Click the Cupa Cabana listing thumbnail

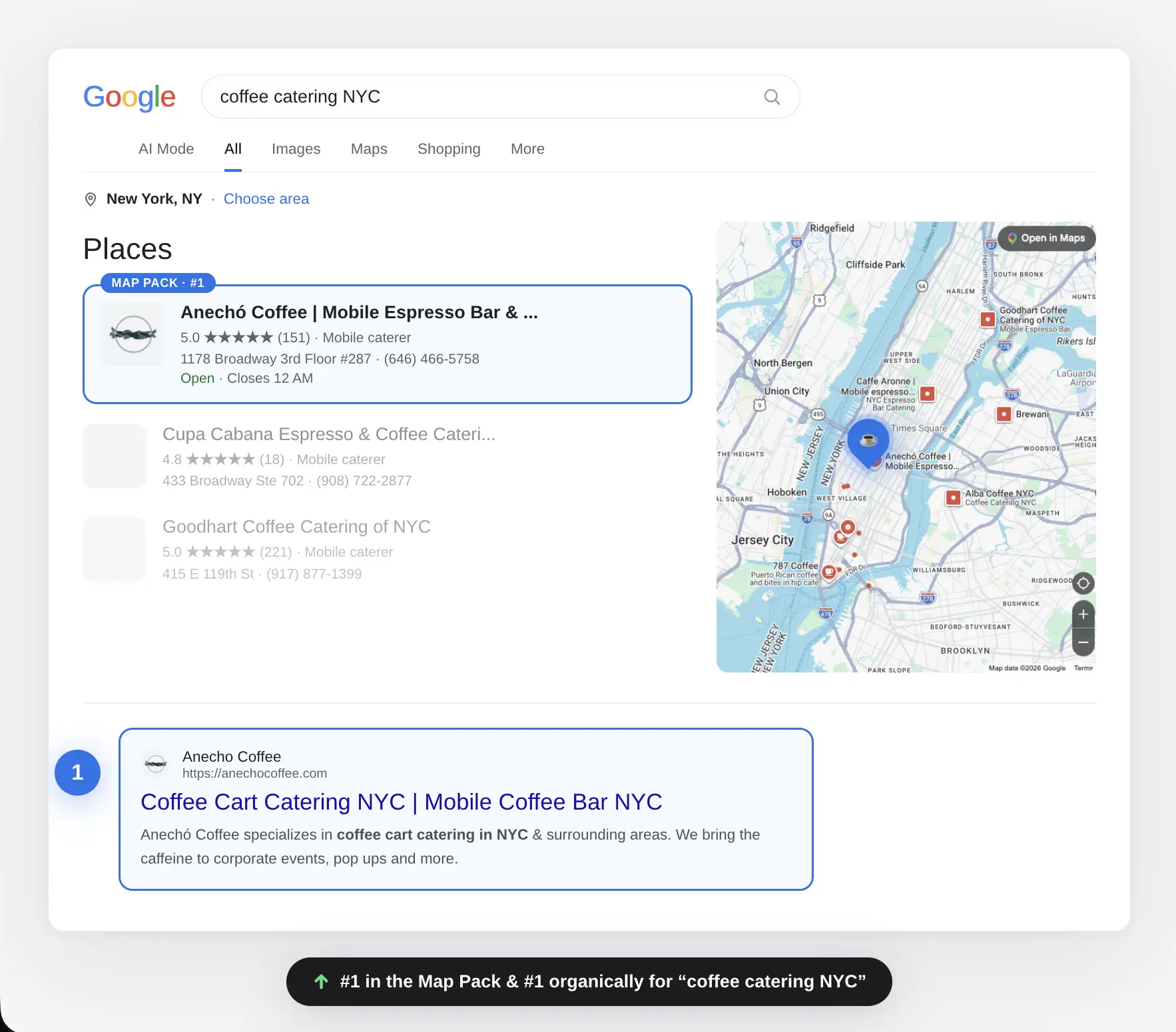(x=115, y=456)
